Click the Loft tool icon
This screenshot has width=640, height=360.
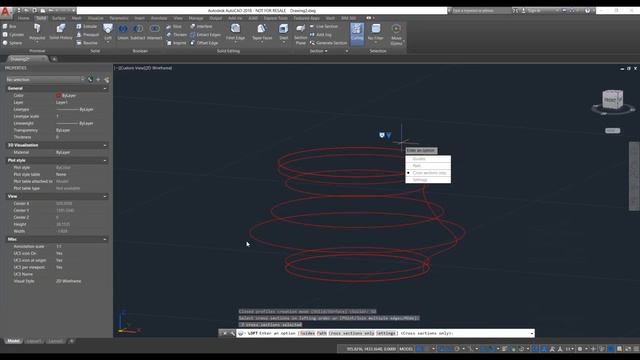(108, 29)
